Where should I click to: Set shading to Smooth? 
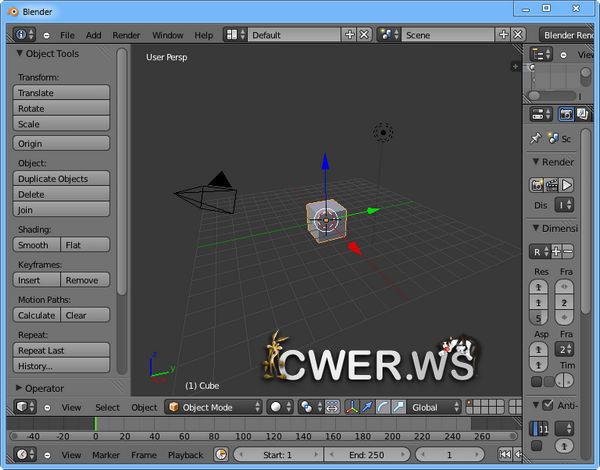pos(35,245)
